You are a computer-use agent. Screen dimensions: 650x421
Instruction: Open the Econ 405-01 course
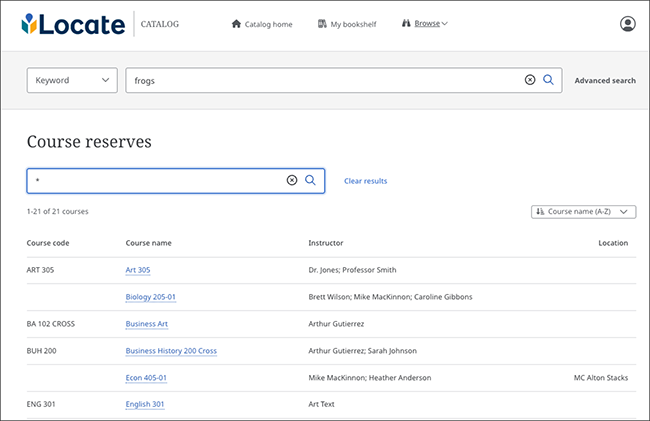click(x=146, y=377)
